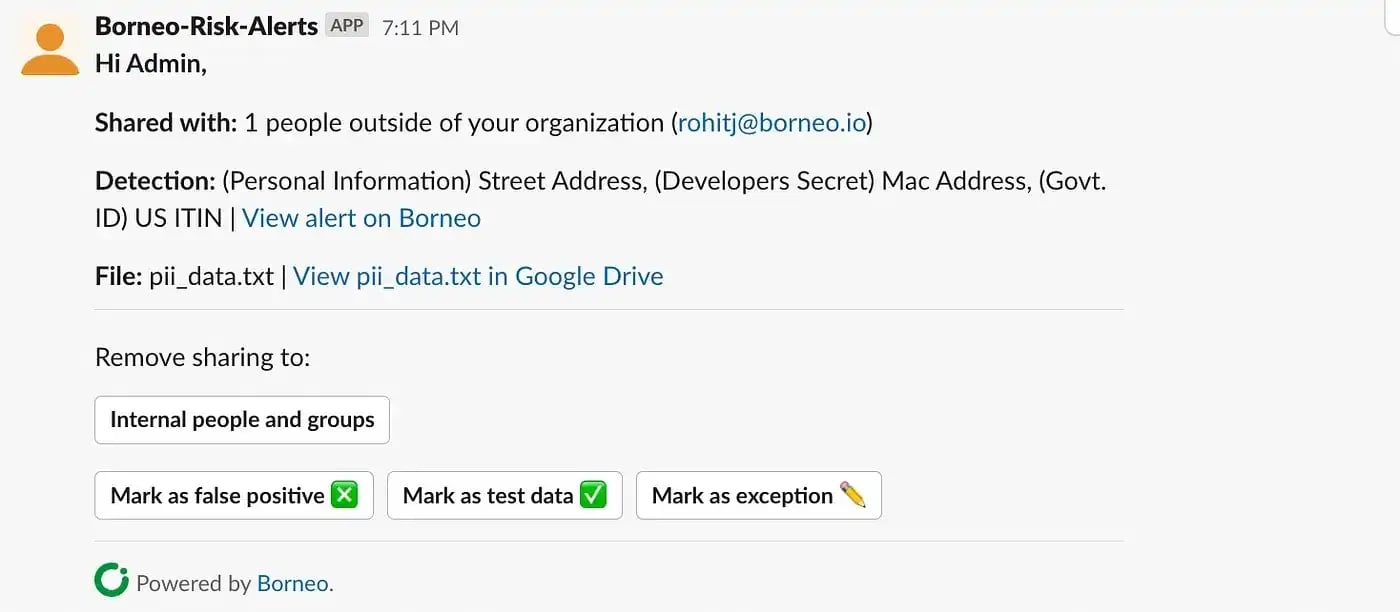Select the bold Detection label
Viewport: 1400px width, 612px height.
click(155, 181)
